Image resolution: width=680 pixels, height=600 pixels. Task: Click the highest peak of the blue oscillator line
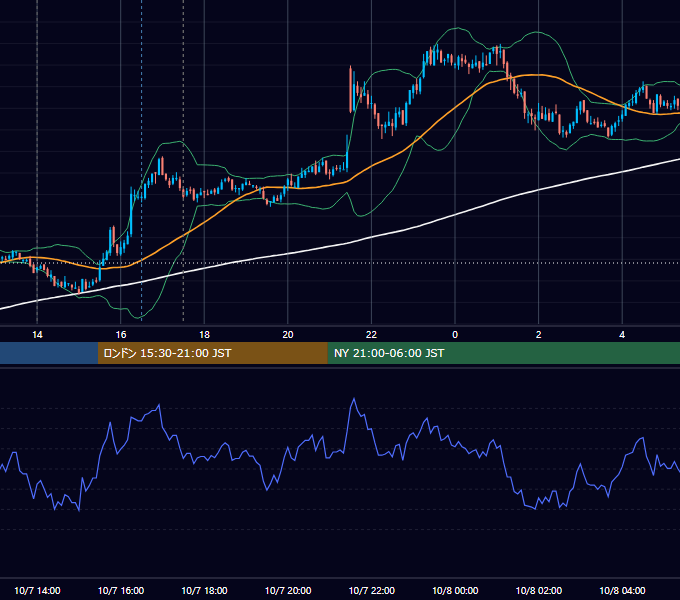[354, 399]
